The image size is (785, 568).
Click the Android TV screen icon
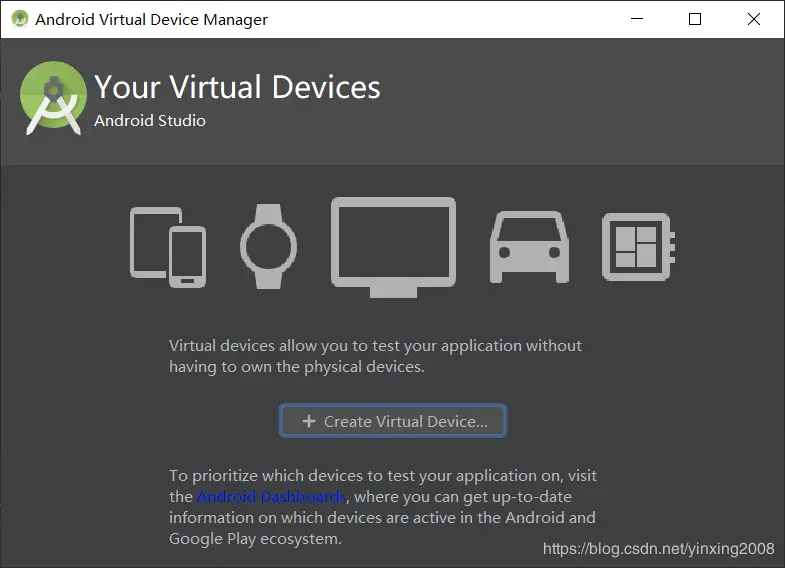[394, 247]
